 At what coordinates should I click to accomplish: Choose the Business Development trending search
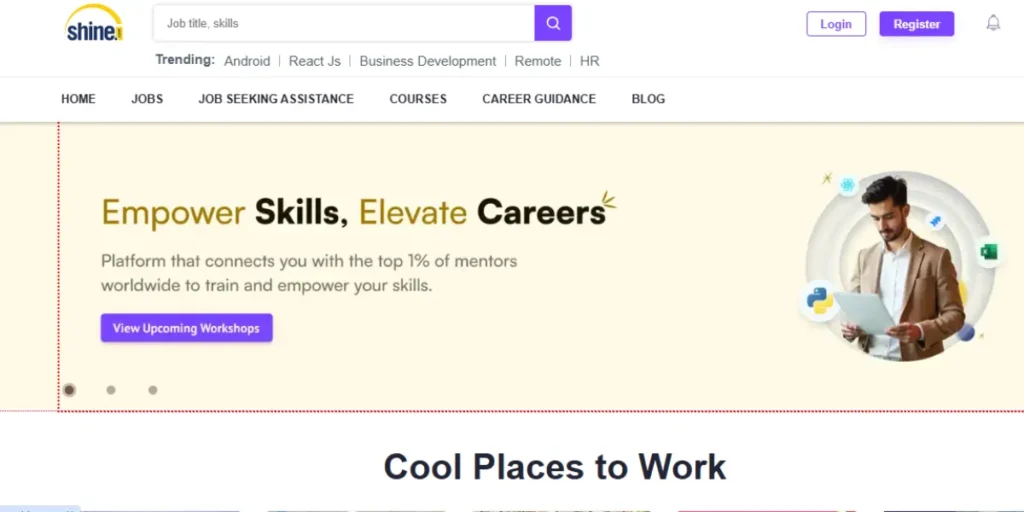click(x=428, y=61)
